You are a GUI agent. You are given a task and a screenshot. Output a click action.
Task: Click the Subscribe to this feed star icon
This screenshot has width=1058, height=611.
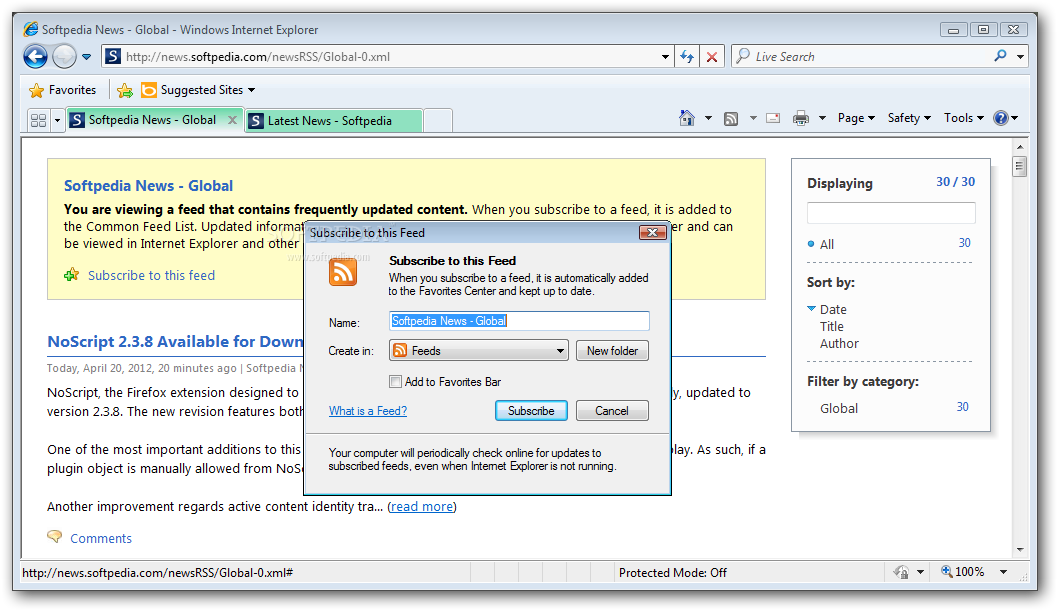pyautogui.click(x=72, y=274)
